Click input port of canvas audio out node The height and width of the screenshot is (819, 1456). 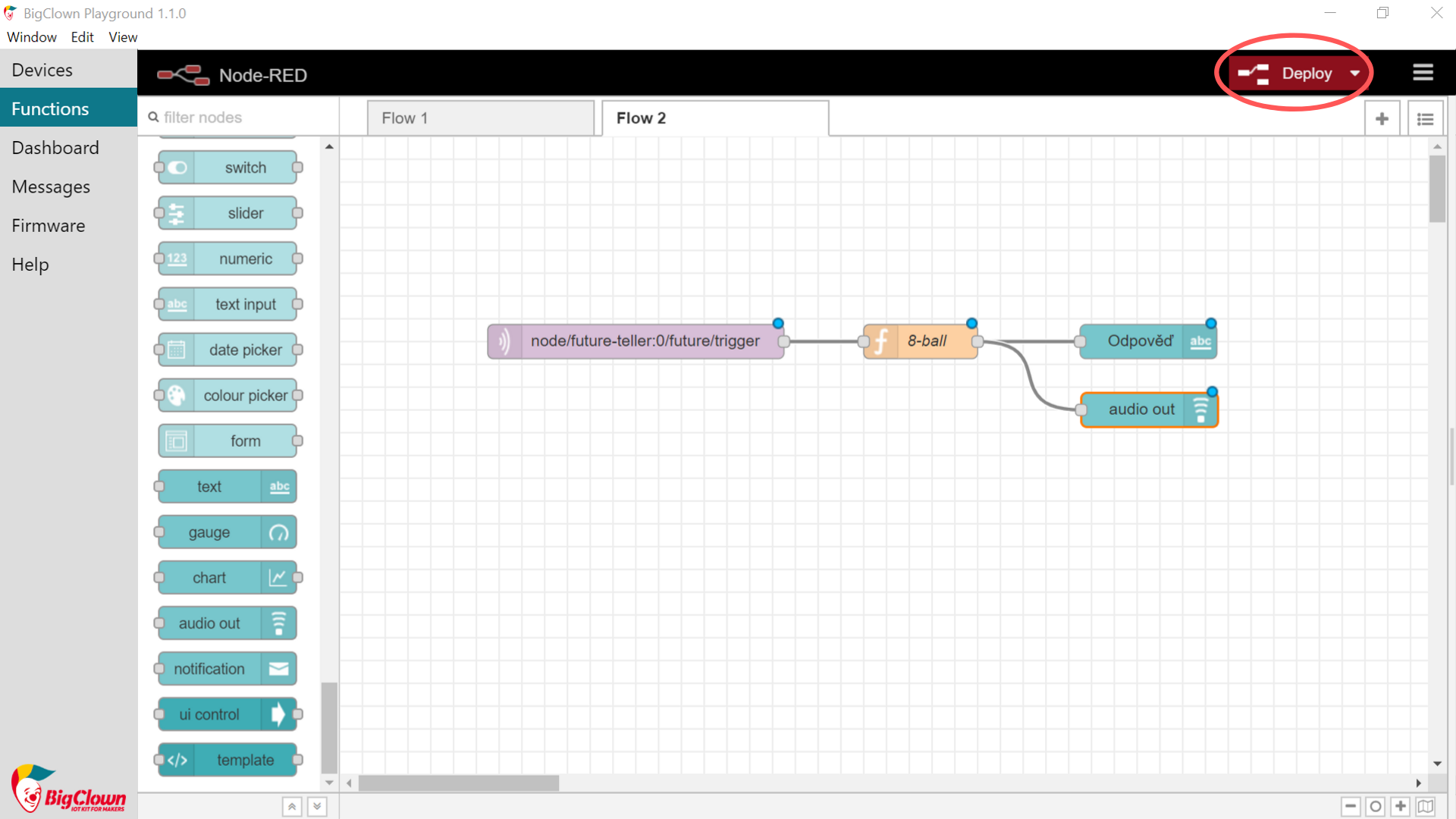click(1081, 410)
